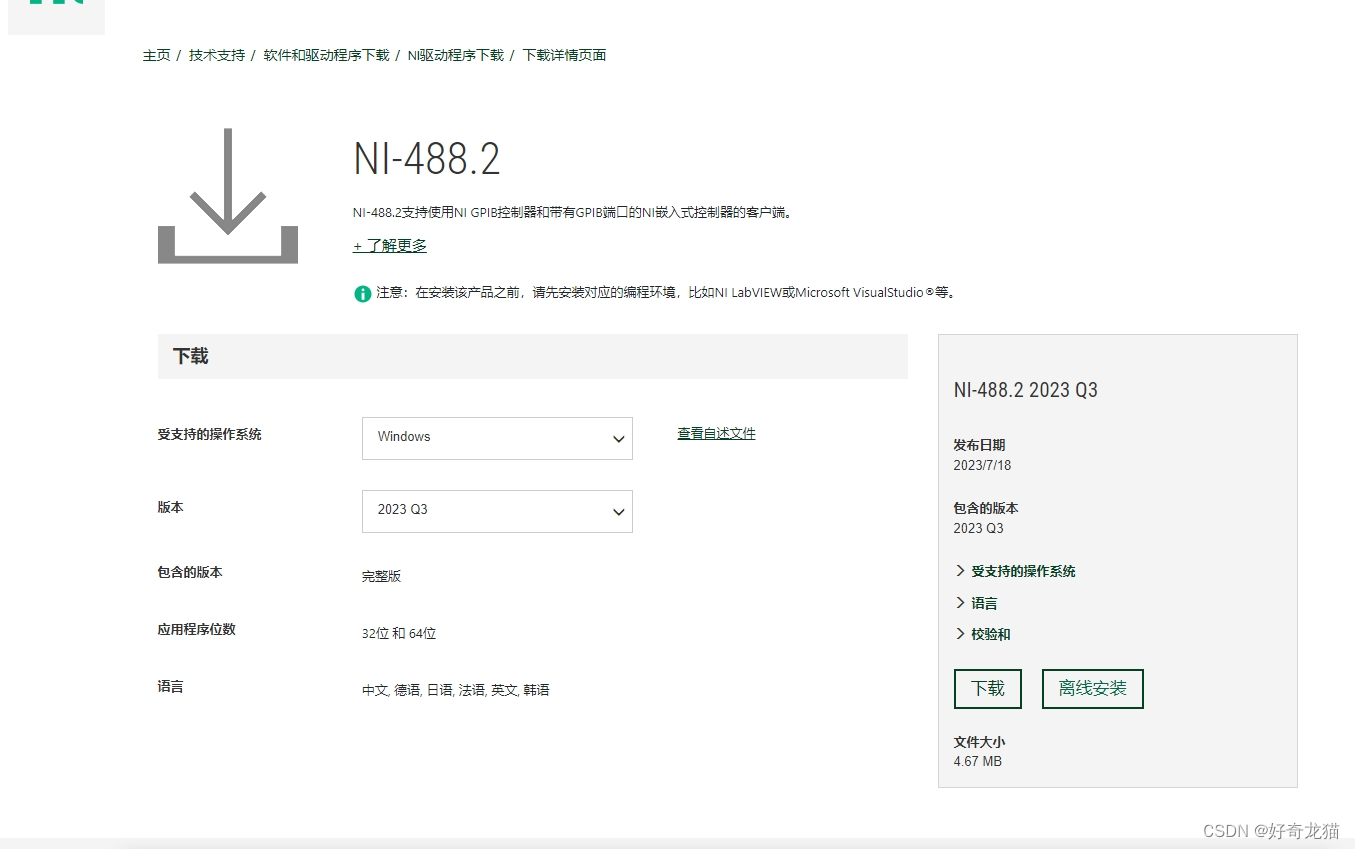Open the 查看自述文件 readme link
Screen dimensions: 1355x849
tap(716, 433)
